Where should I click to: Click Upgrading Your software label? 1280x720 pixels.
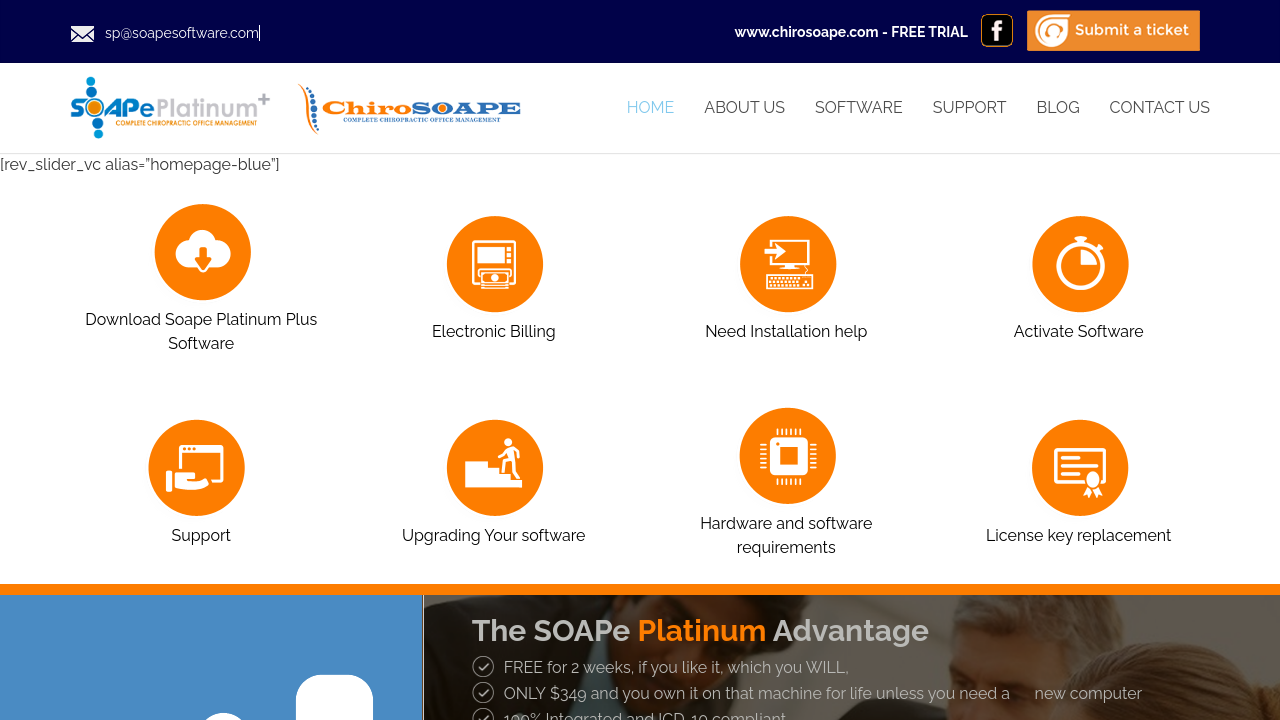click(x=494, y=535)
